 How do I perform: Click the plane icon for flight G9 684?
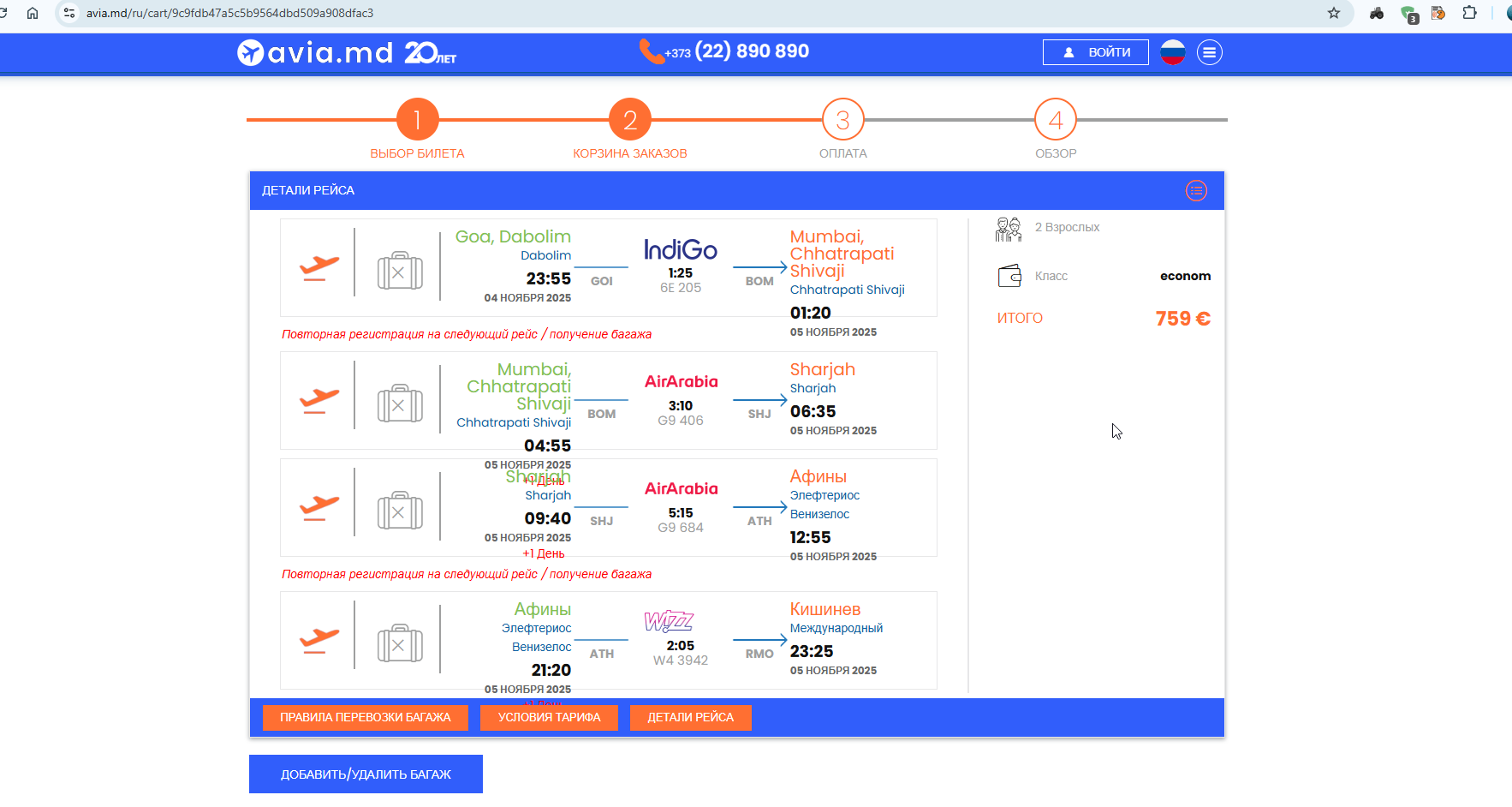pos(319,508)
